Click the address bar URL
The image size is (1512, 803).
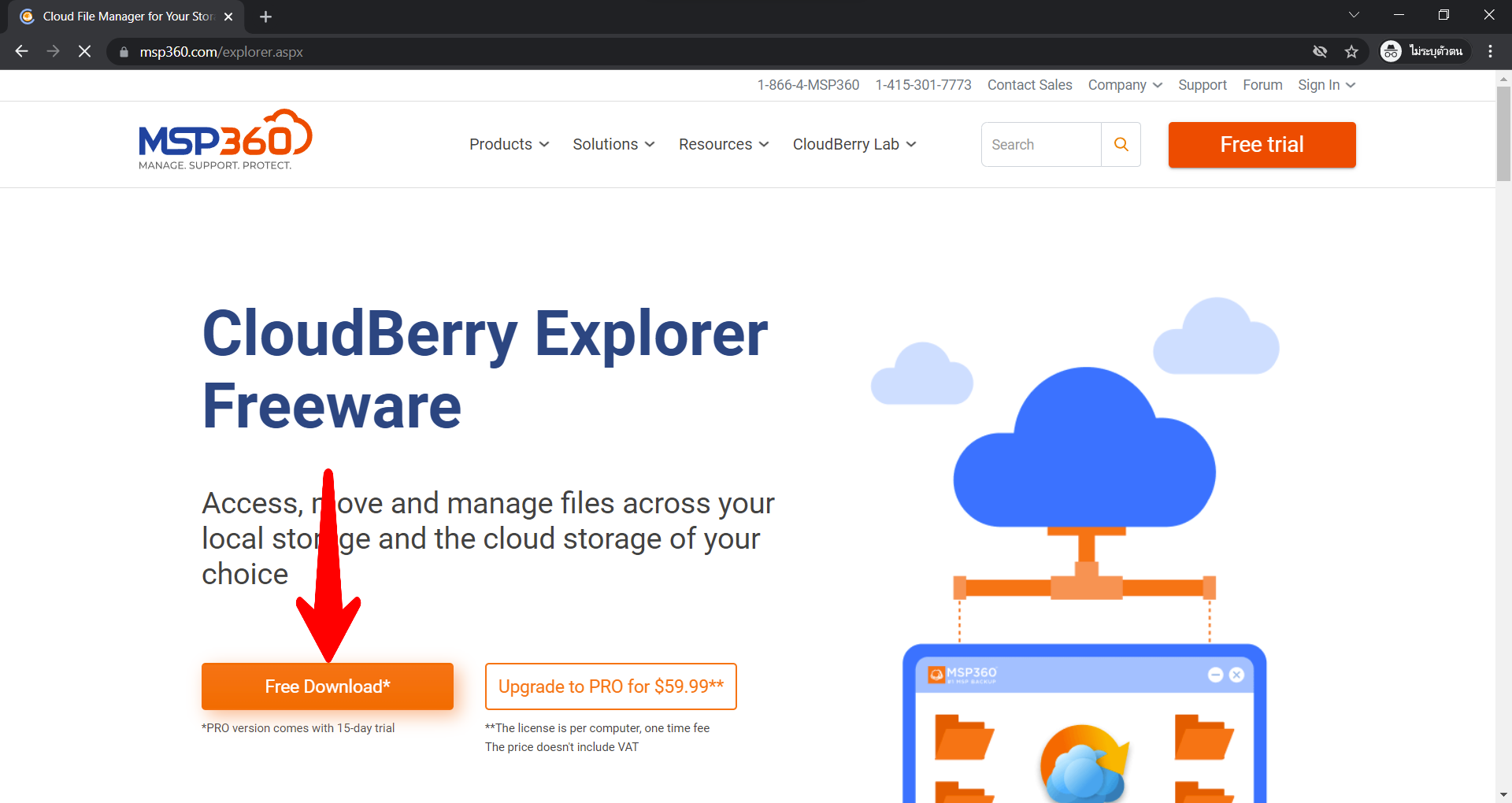pos(221,52)
